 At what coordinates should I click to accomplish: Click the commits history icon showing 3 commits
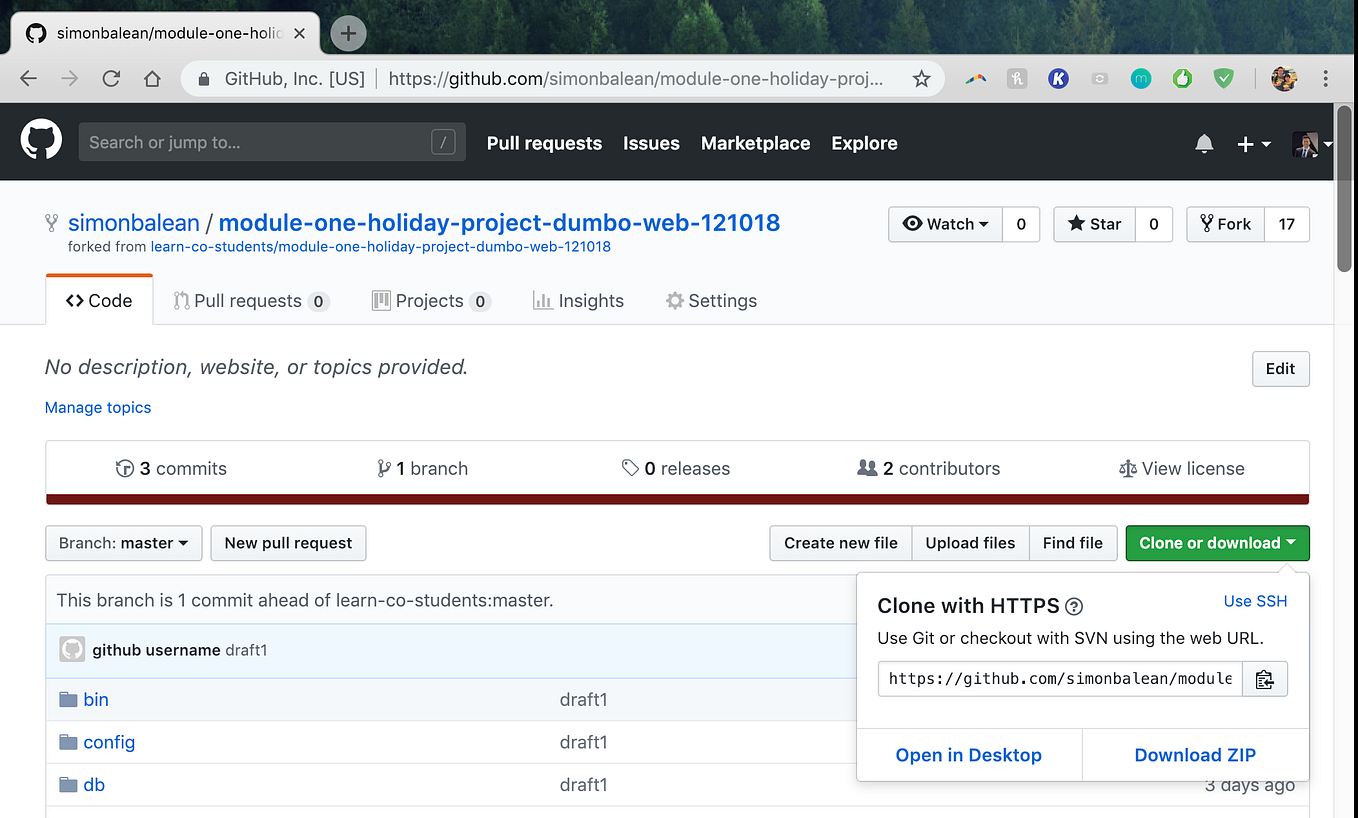(x=125, y=467)
